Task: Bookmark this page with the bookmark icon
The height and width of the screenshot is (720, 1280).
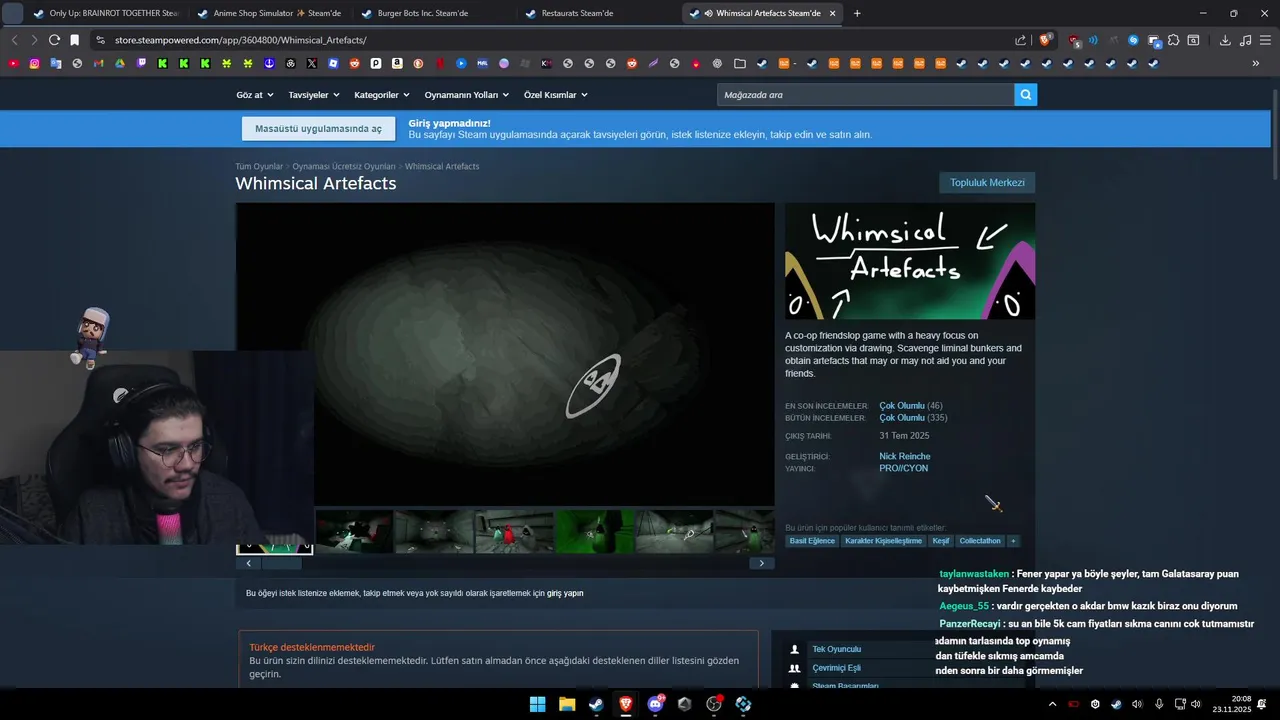Action: coord(74,40)
